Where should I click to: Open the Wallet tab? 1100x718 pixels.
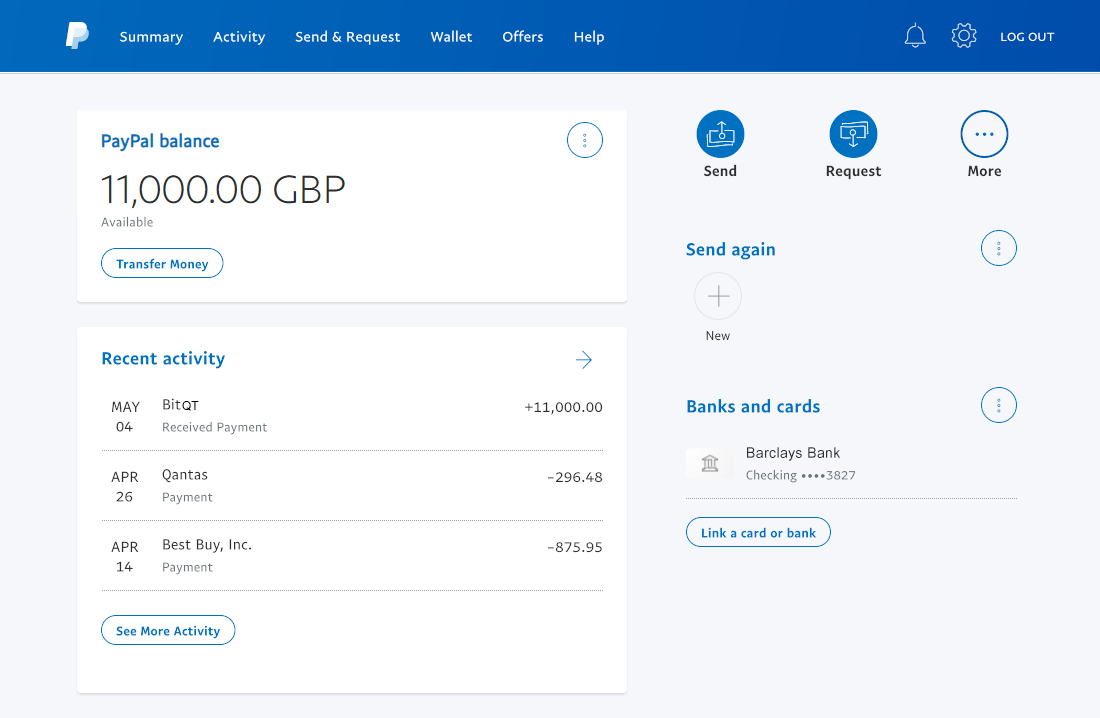click(451, 36)
